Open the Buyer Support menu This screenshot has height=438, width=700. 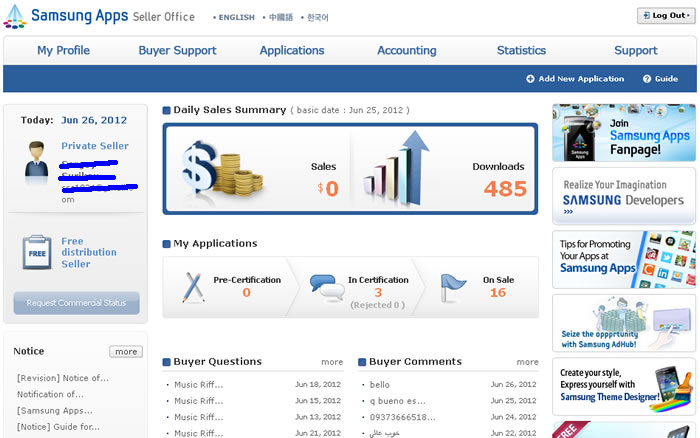(x=177, y=50)
